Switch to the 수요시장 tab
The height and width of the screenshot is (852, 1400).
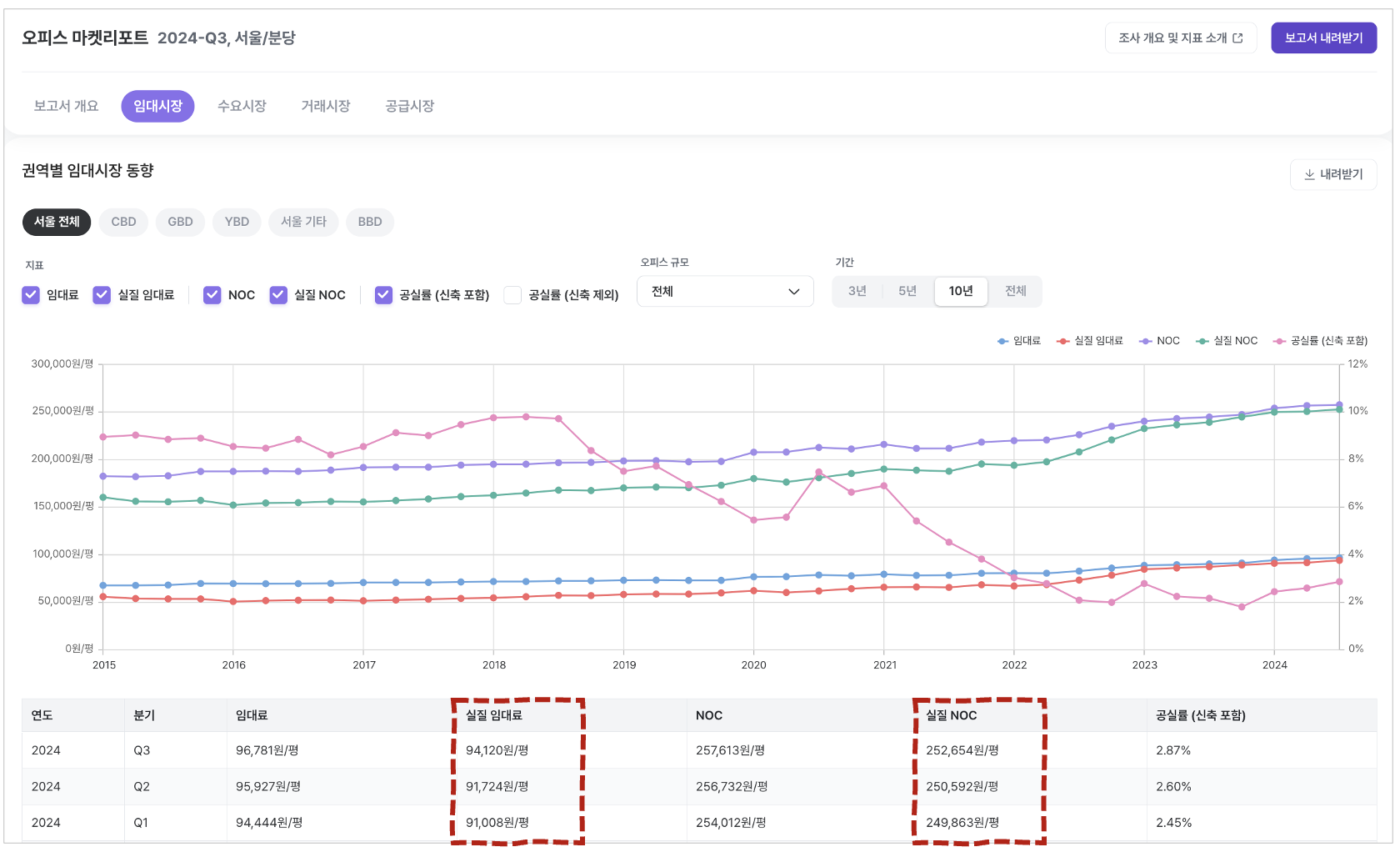pos(242,106)
